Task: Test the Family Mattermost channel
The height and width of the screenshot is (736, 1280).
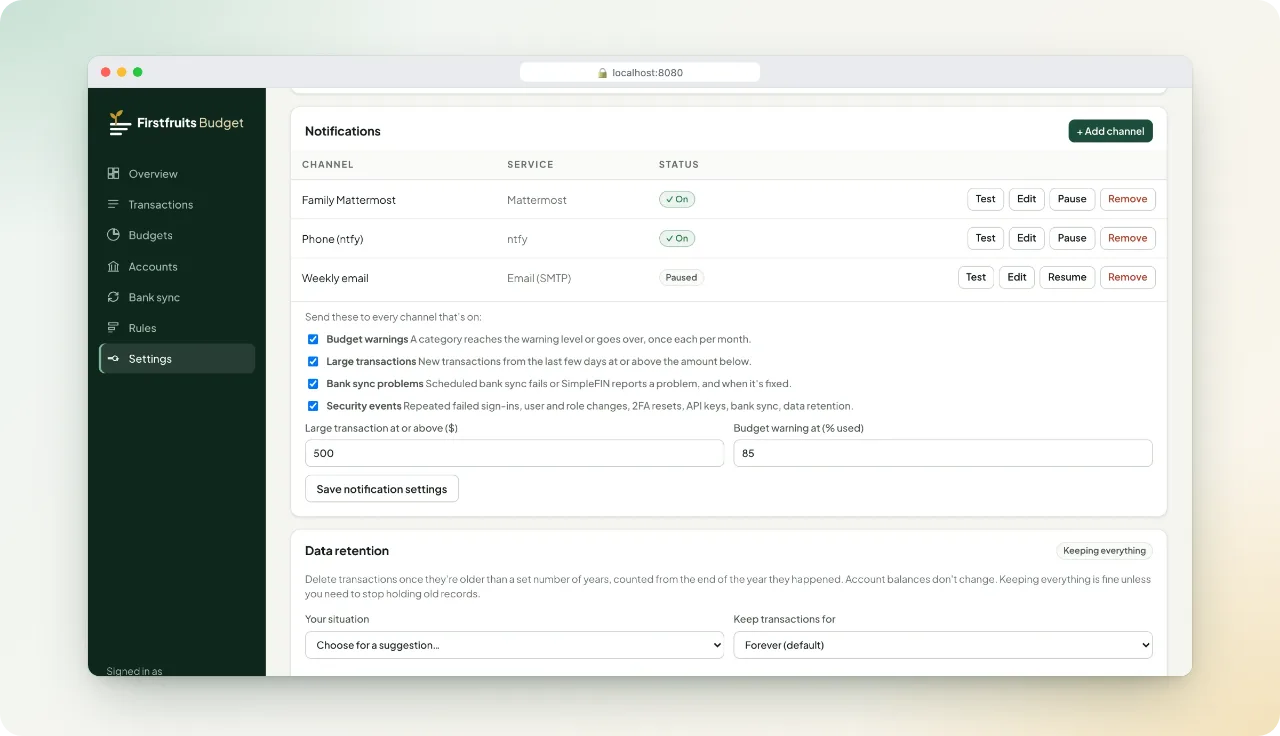Action: (985, 199)
